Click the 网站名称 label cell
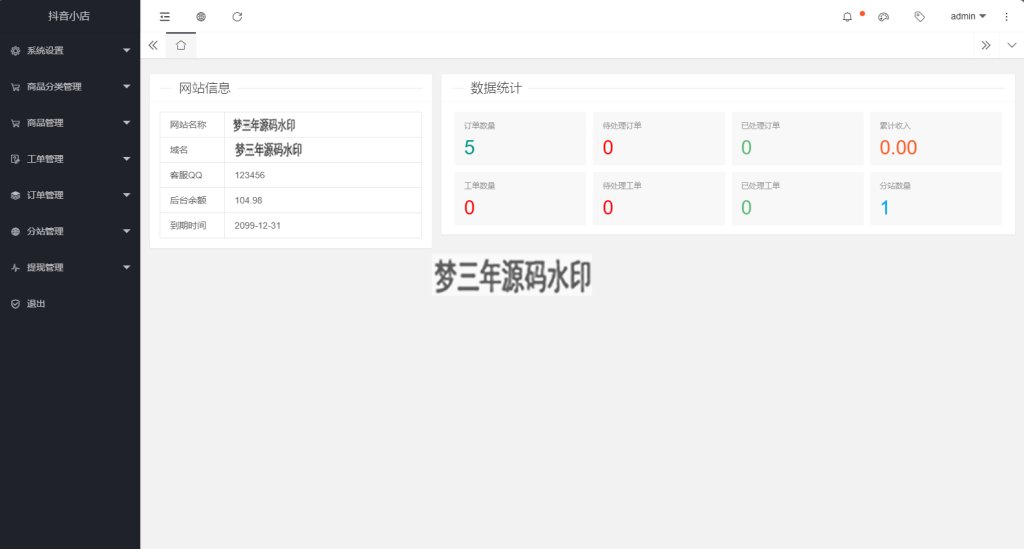1024x549 pixels. click(x=192, y=125)
